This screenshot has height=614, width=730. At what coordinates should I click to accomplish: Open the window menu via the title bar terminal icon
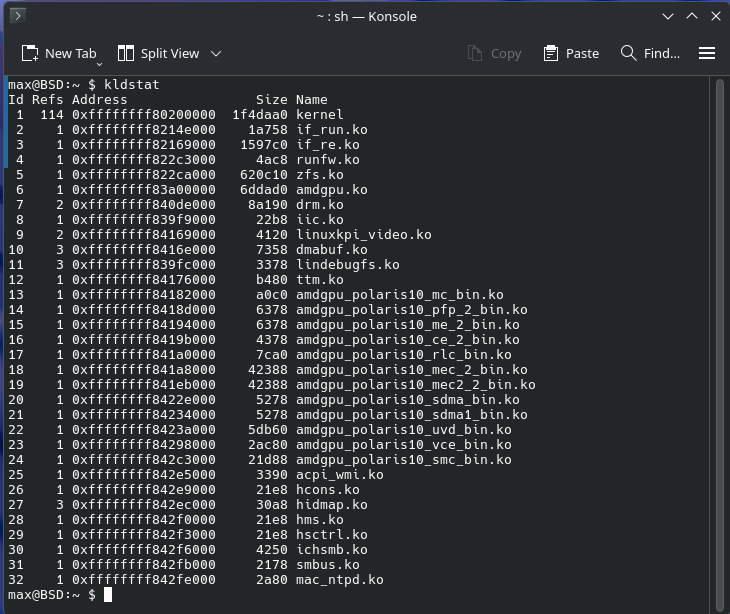tap(17, 16)
